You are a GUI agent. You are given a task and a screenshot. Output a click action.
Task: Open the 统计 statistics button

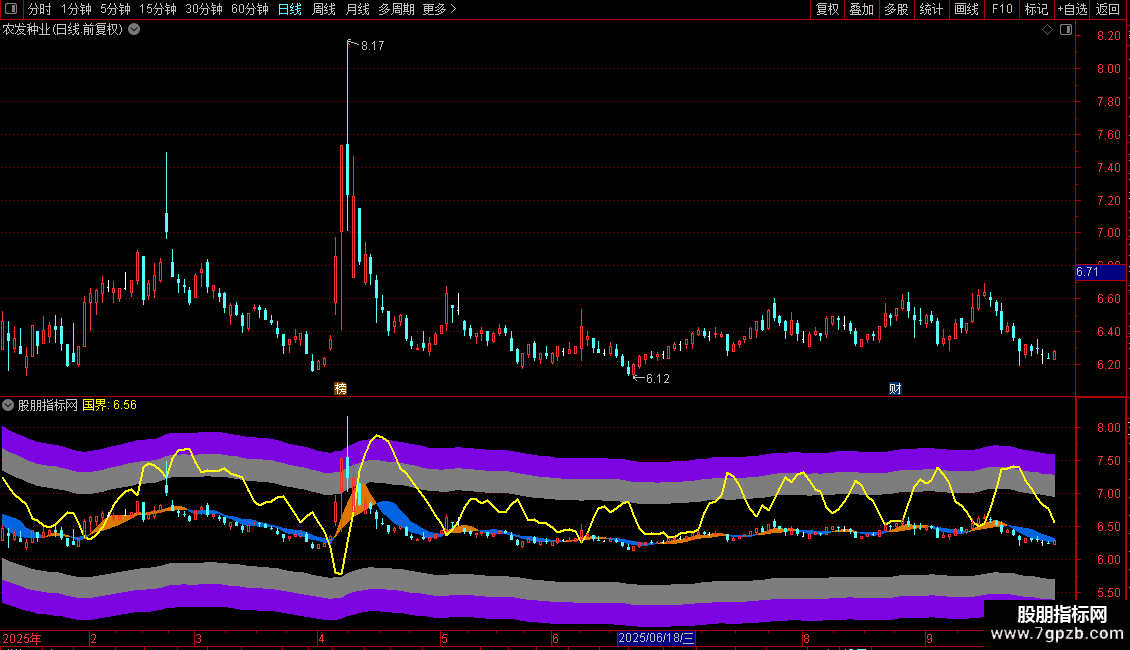tap(931, 9)
